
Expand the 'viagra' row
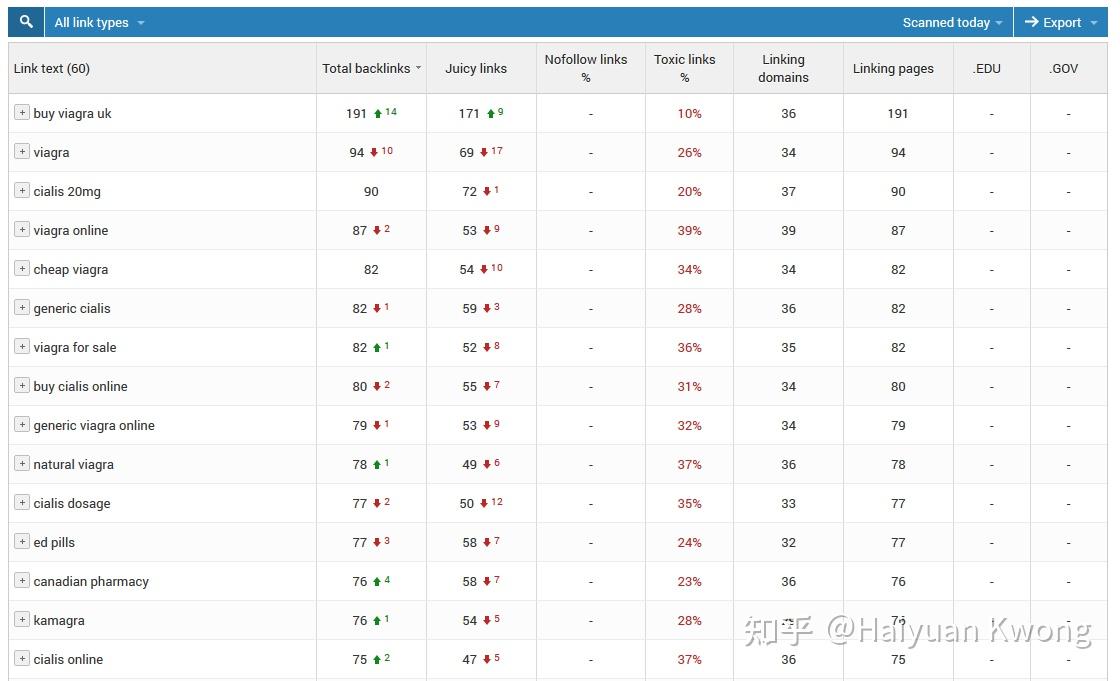(x=22, y=151)
